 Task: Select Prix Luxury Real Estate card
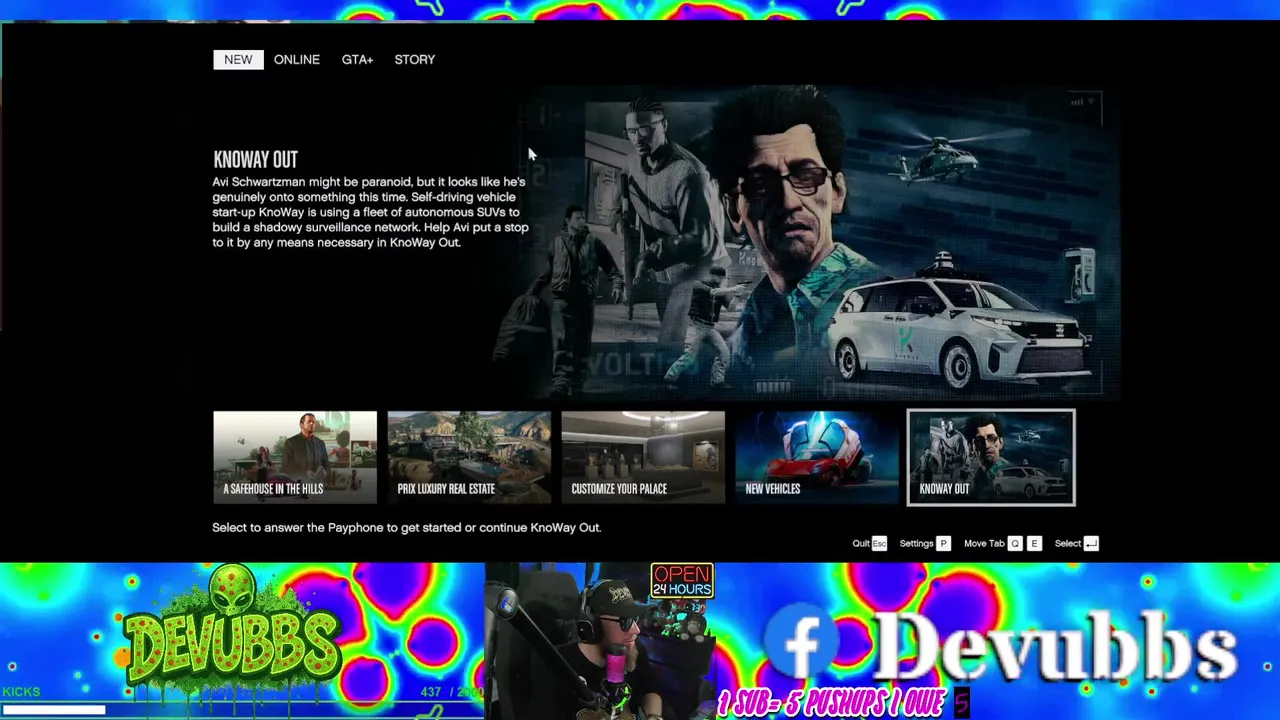pos(469,457)
